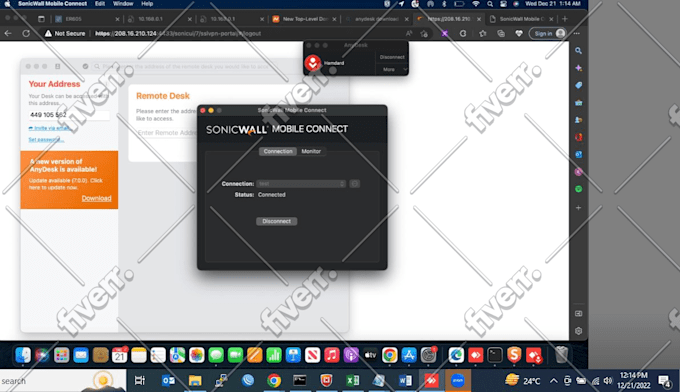Open the anydesk download tab
The image size is (680, 392).
pos(376,19)
